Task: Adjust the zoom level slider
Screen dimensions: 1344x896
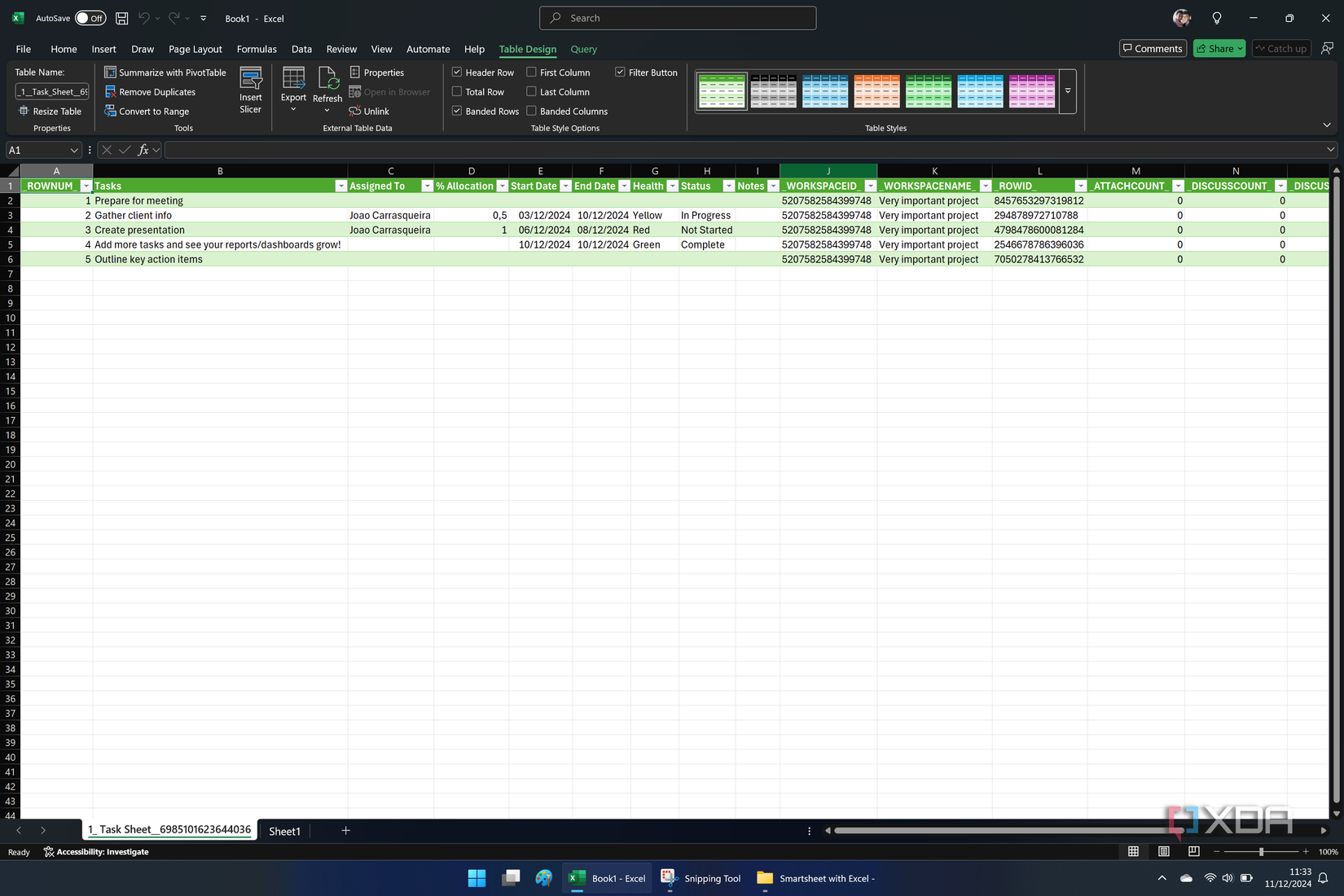Action: coord(1262,851)
